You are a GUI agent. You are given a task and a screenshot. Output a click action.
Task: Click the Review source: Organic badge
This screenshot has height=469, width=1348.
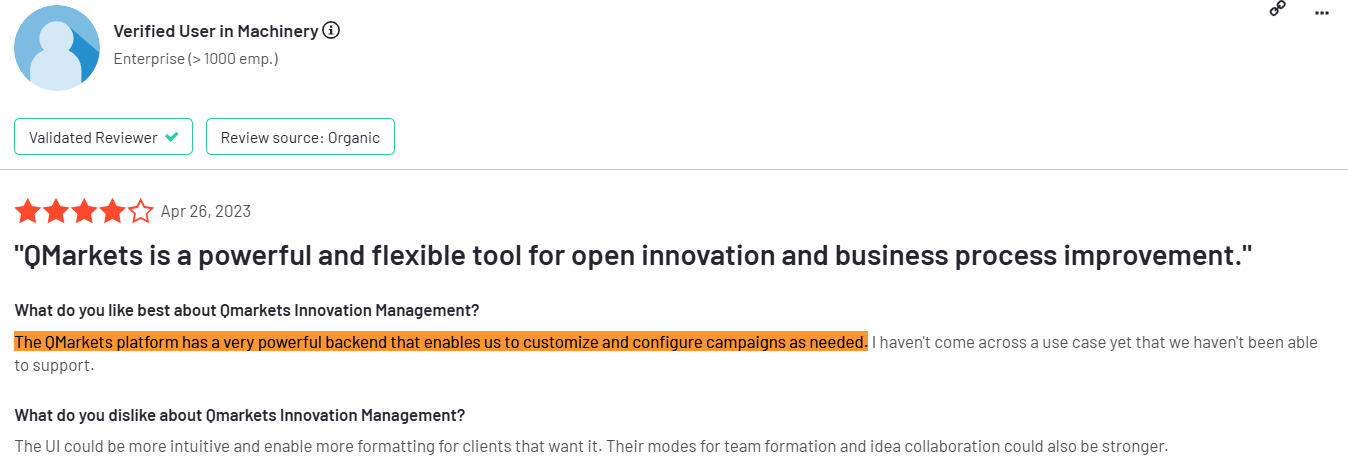pyautogui.click(x=300, y=137)
